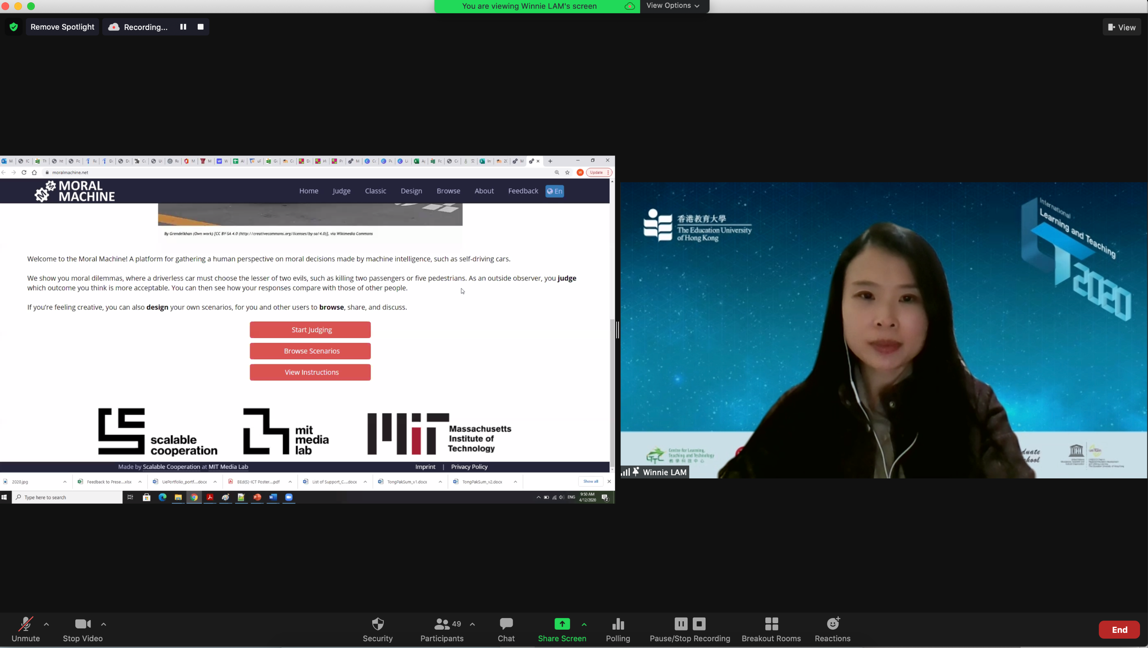This screenshot has height=648, width=1148.
Task: Click the Windows Start button in shared screen
Action: point(4,497)
